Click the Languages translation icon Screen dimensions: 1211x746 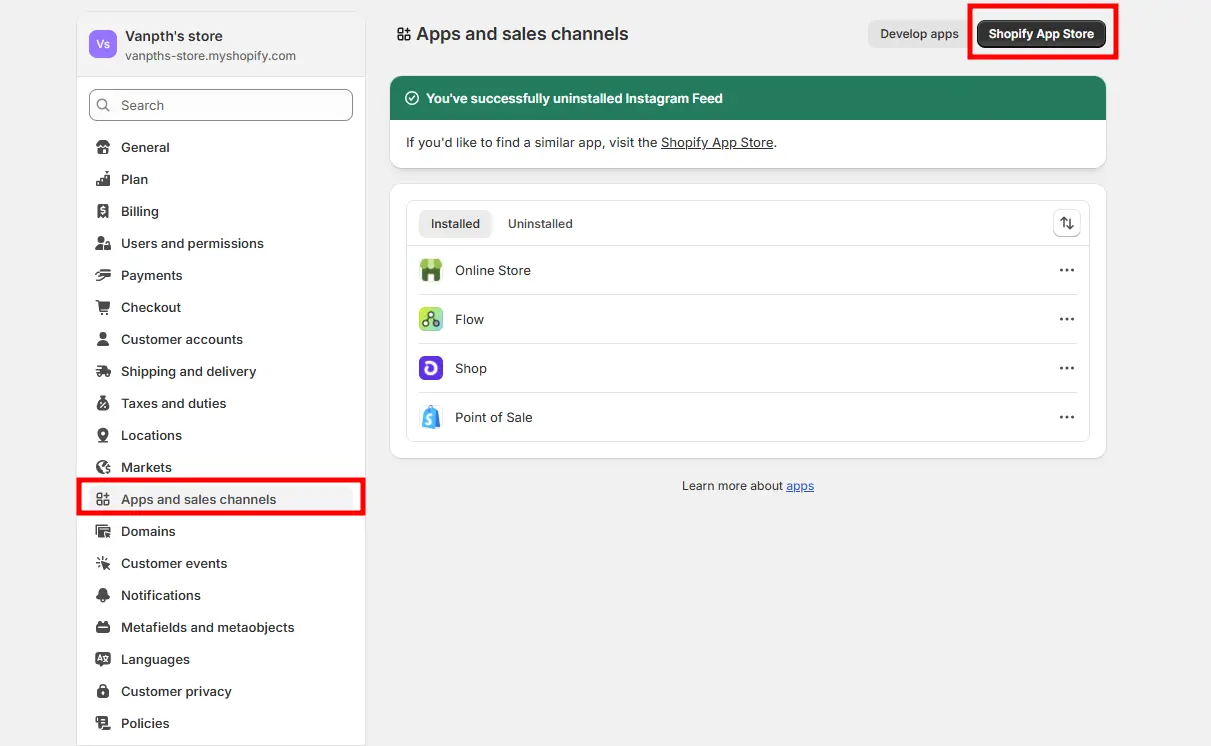click(103, 659)
